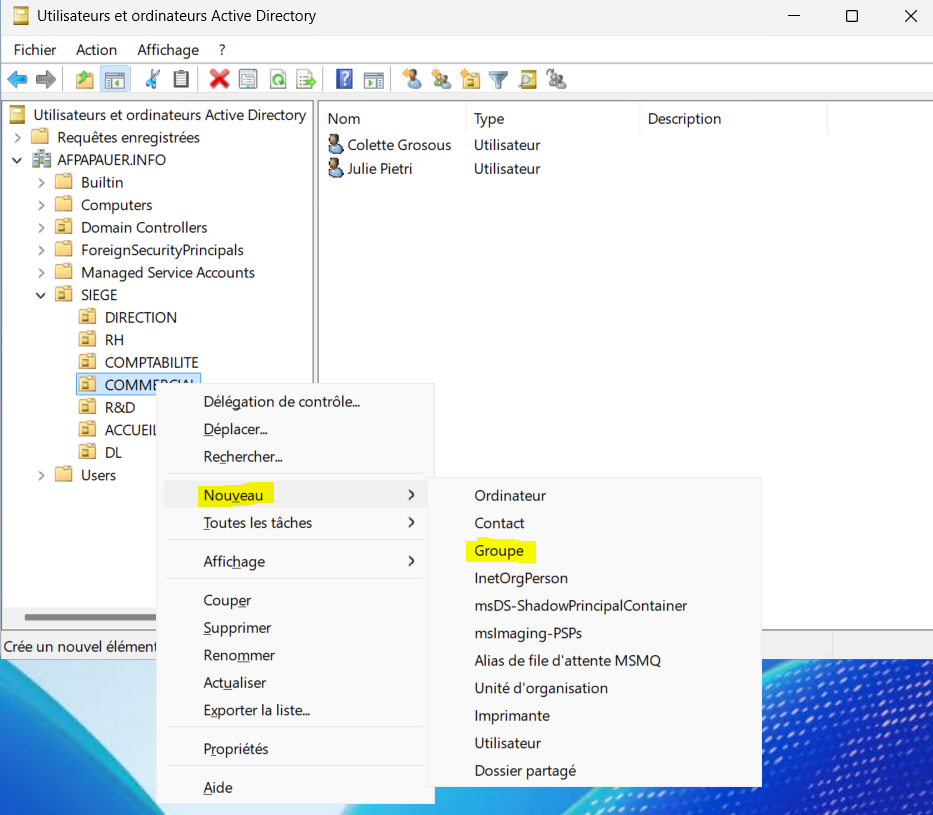Collapse the AFPAPAUER.INFO domain node
Image resolution: width=933 pixels, height=815 pixels.
coord(17,160)
